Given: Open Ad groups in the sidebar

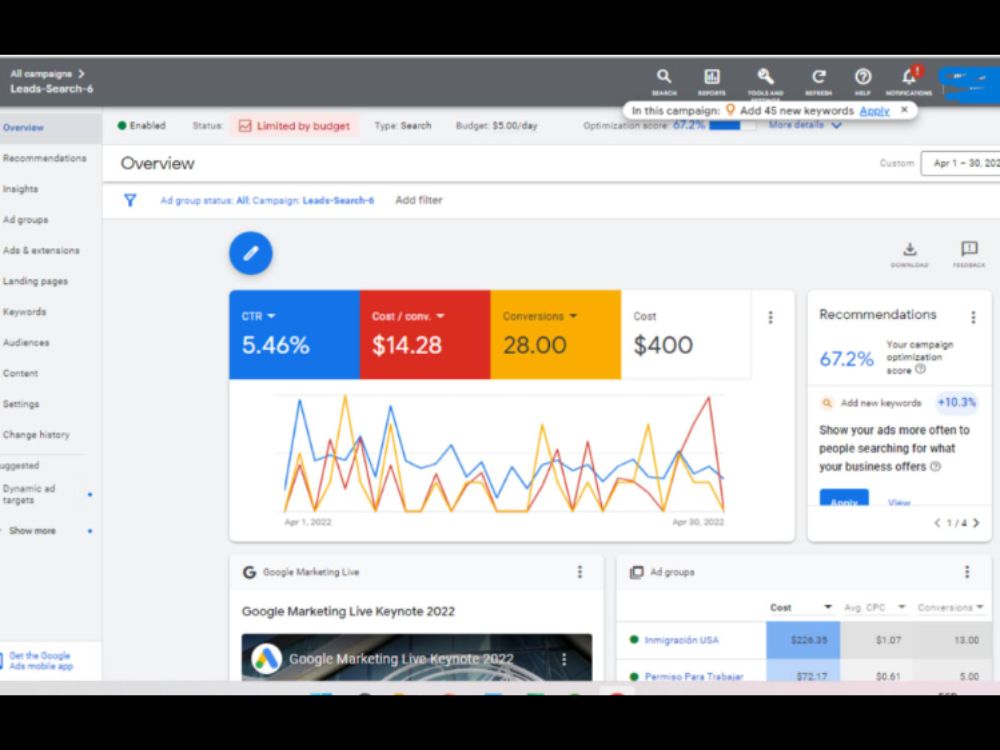Looking at the screenshot, I should click(26, 219).
